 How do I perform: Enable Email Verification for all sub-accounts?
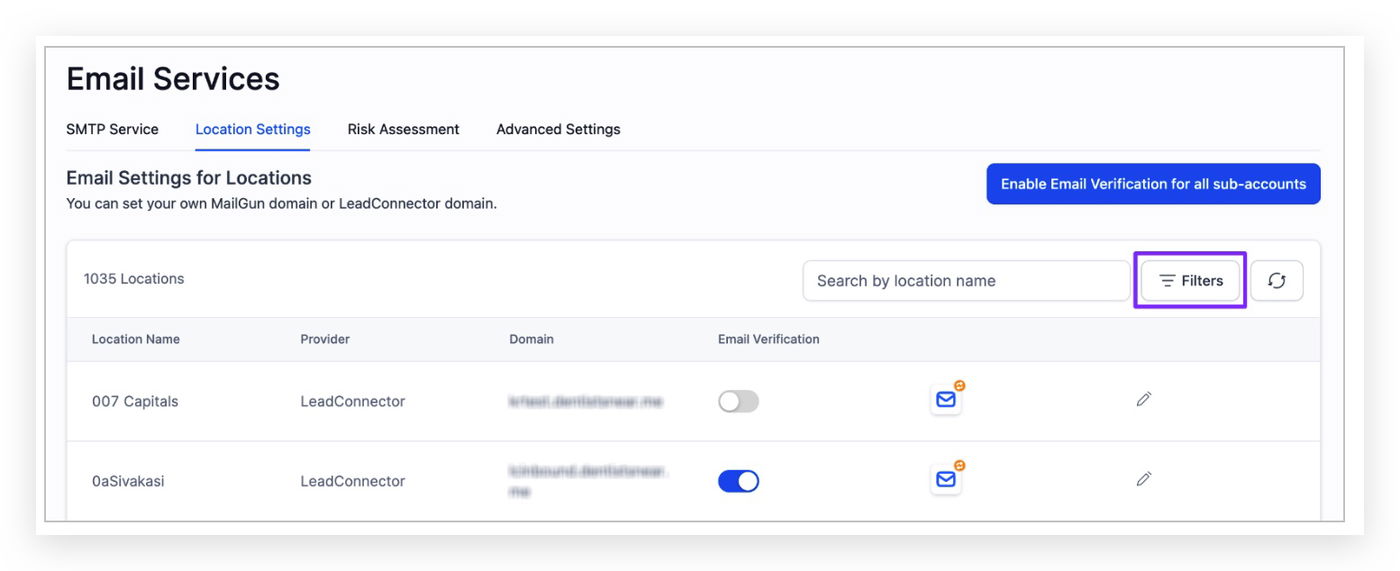1153,184
